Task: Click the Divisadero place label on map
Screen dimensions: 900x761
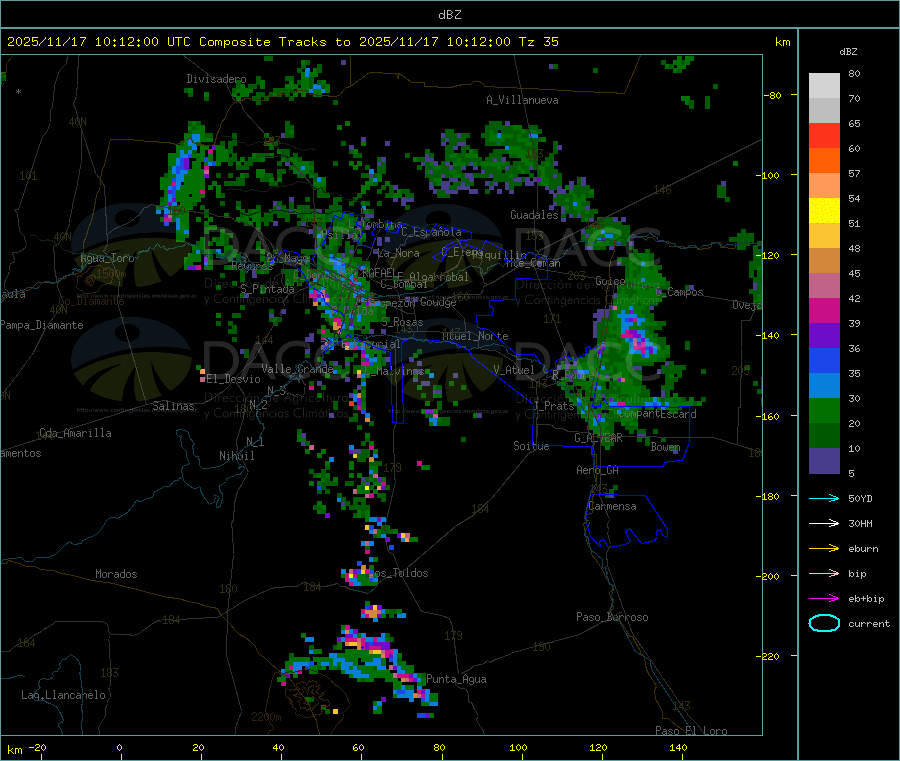Action: coord(216,79)
